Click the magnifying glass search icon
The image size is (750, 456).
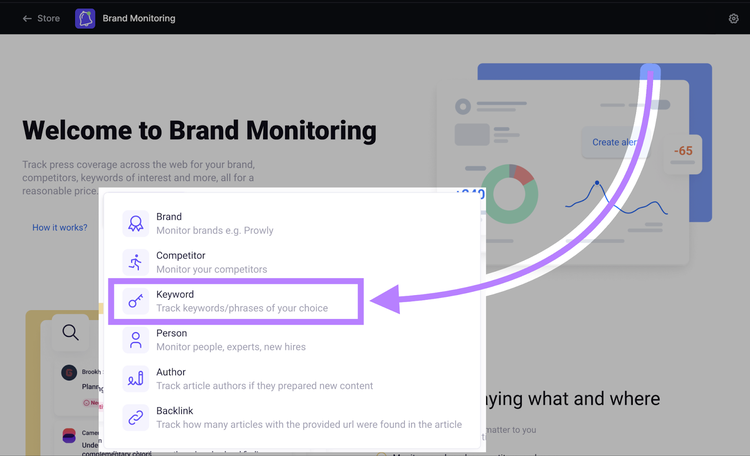(70, 332)
